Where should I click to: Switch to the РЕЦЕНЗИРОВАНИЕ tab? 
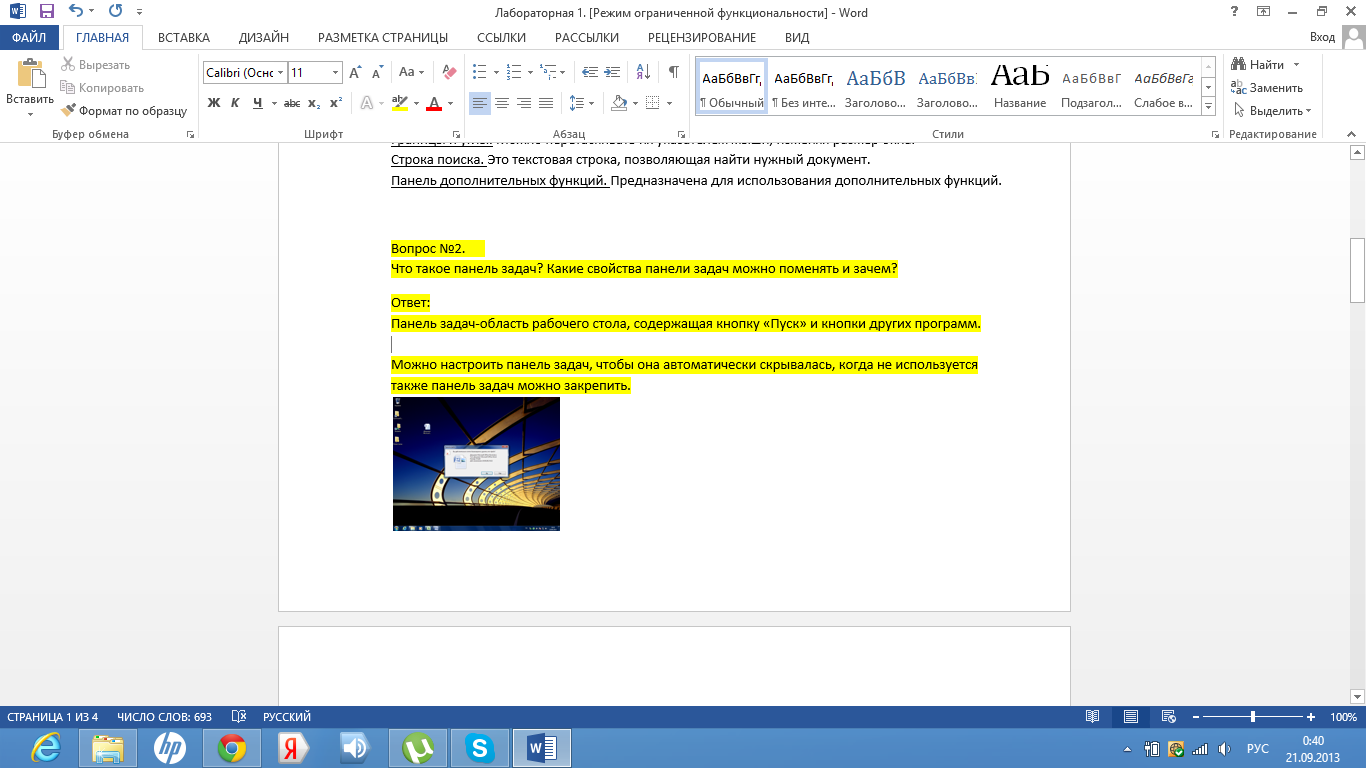click(x=702, y=38)
